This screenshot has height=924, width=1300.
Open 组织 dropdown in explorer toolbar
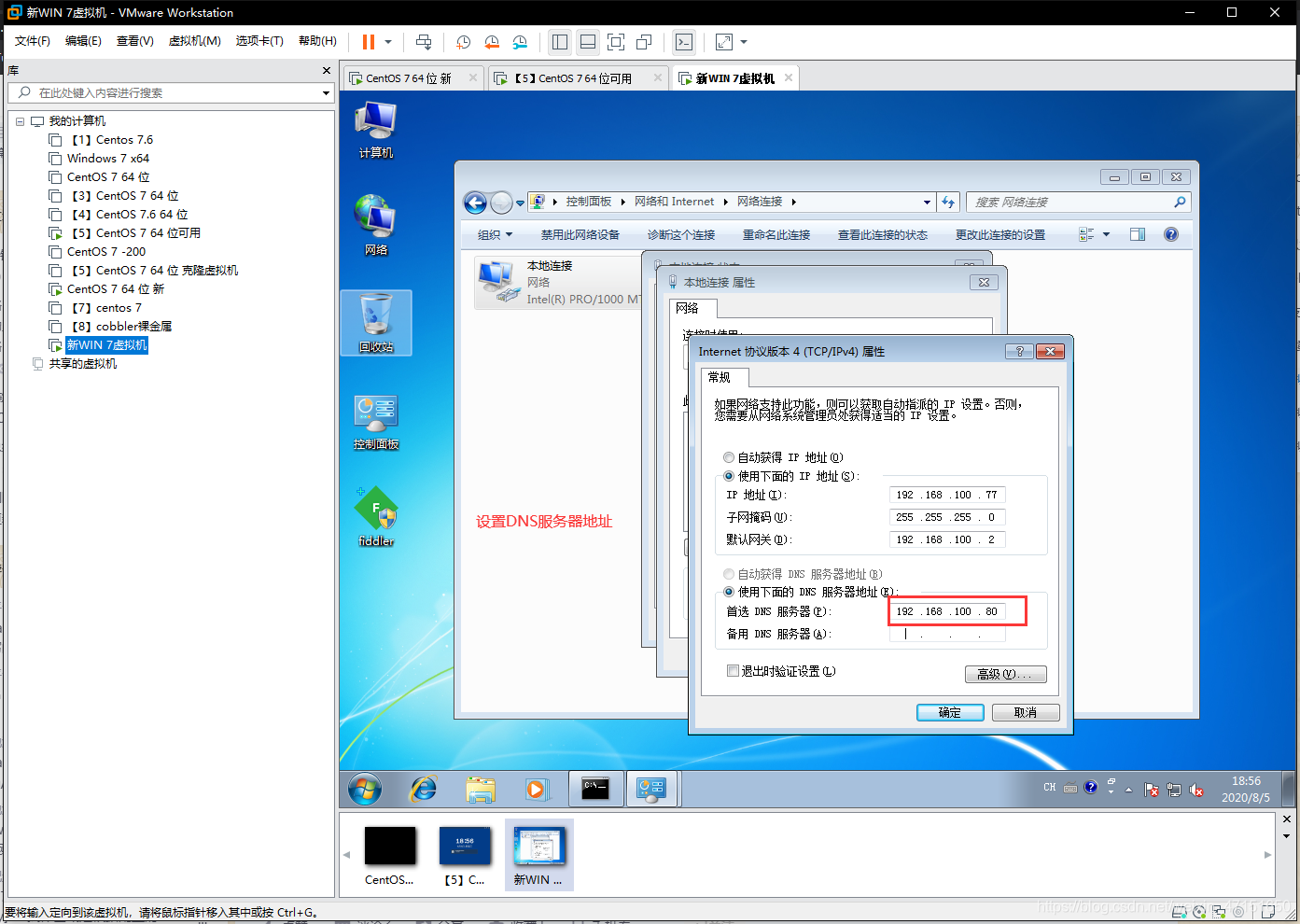point(496,235)
